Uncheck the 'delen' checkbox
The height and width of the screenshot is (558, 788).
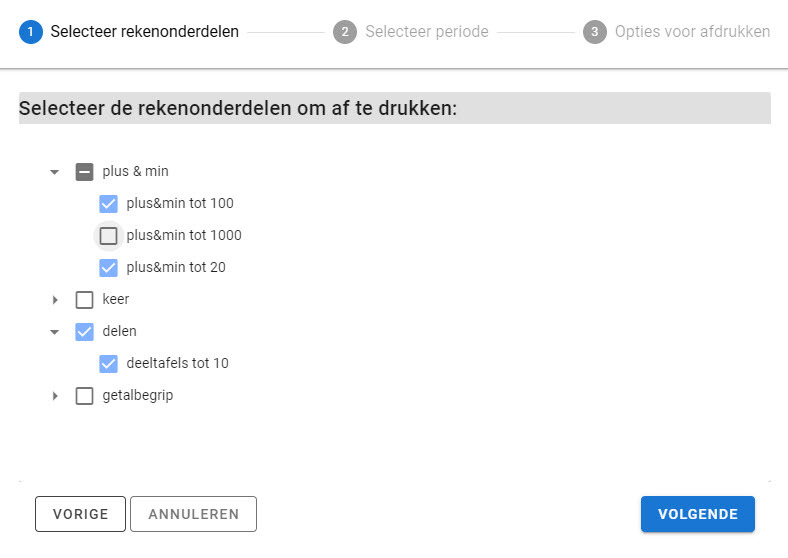[x=85, y=332]
